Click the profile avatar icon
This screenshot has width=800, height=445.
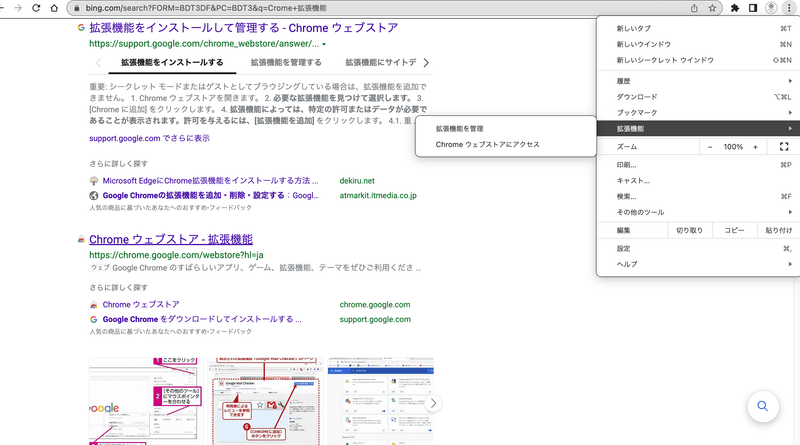(771, 8)
